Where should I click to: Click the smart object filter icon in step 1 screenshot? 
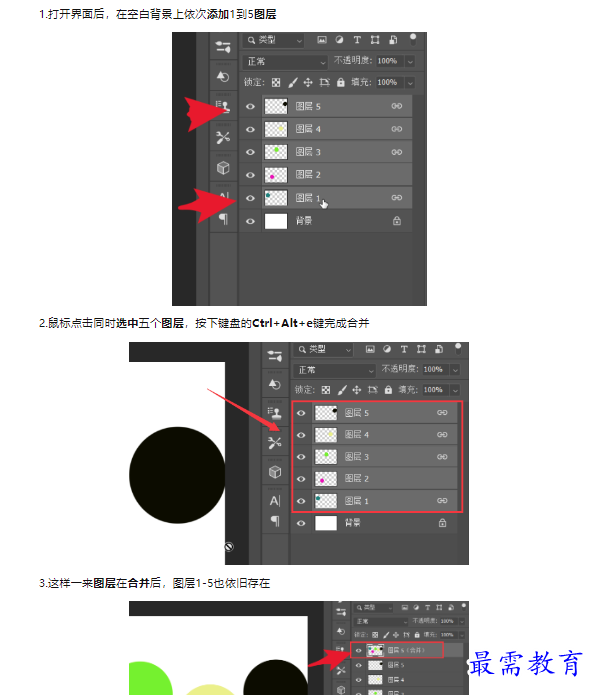[x=393, y=40]
